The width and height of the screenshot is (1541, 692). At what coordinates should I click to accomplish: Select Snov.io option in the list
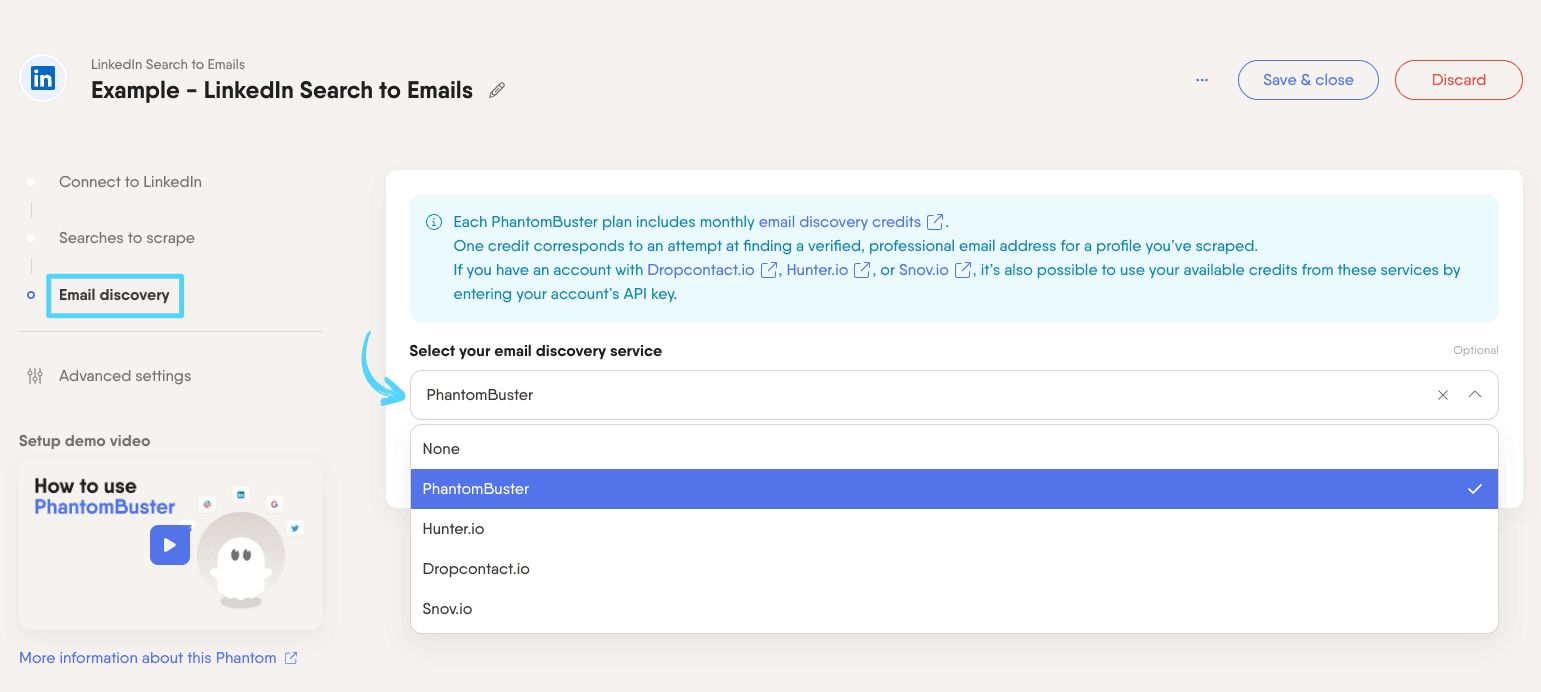click(447, 609)
